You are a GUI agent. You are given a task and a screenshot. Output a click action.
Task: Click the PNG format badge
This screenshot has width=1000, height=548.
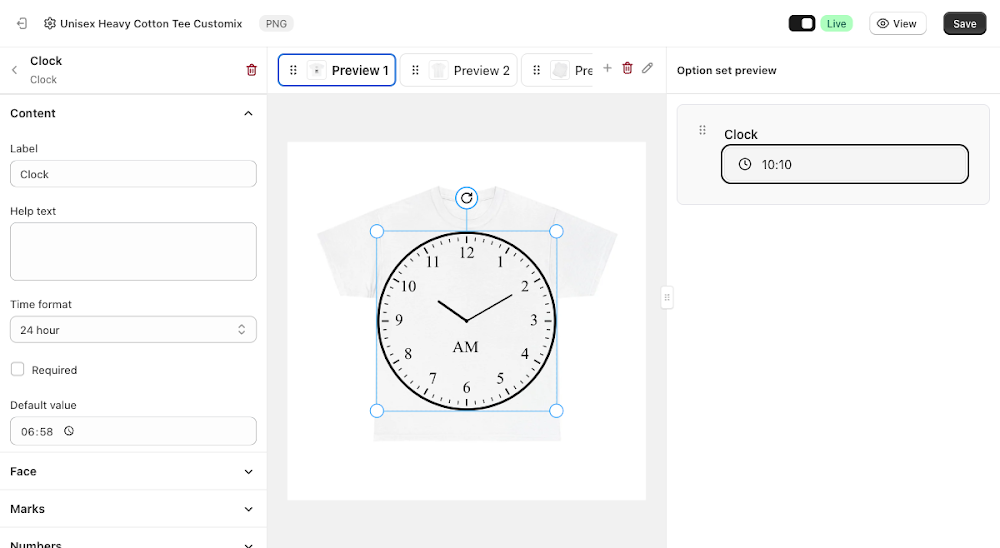point(276,24)
